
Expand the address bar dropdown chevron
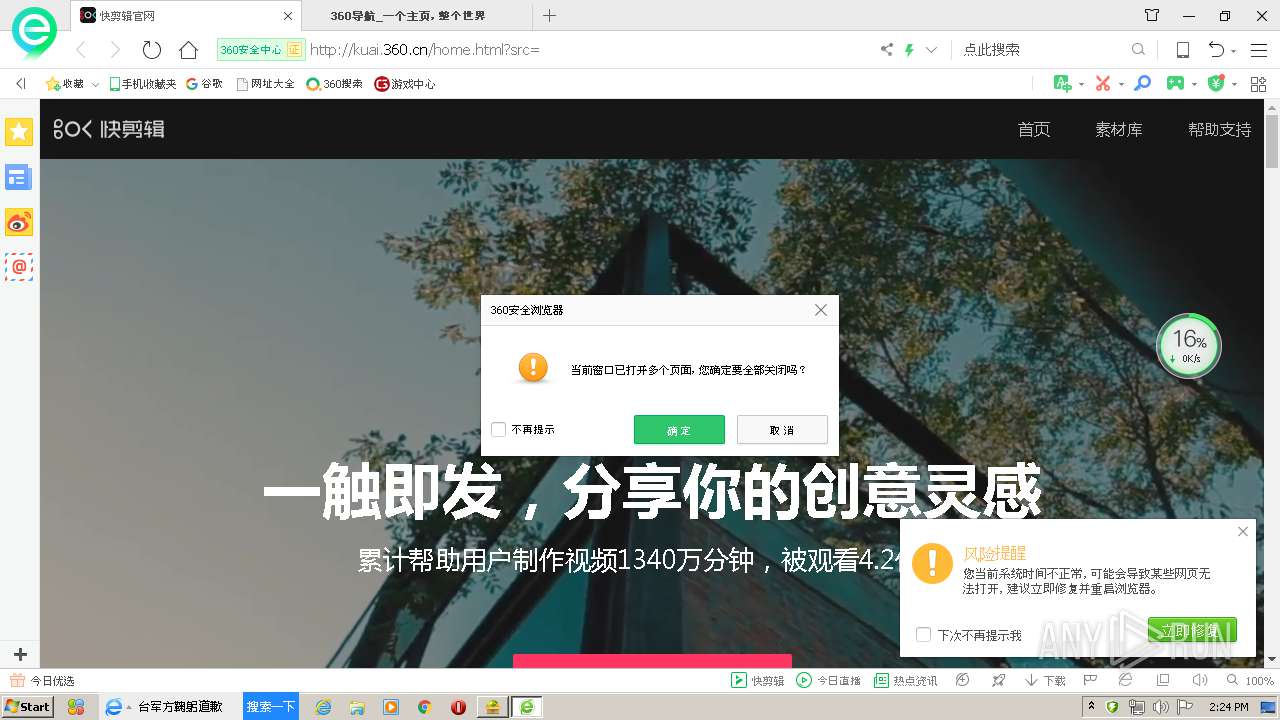931,49
